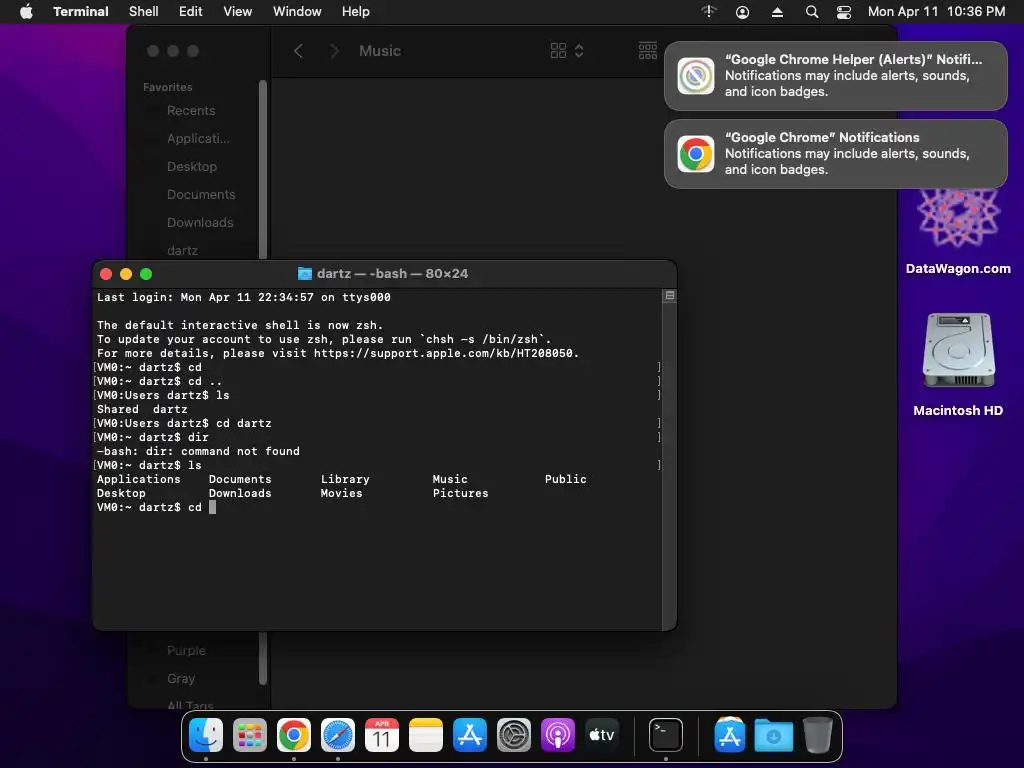
Task: Select Gray tag in Finder sidebar
Action: 181,679
